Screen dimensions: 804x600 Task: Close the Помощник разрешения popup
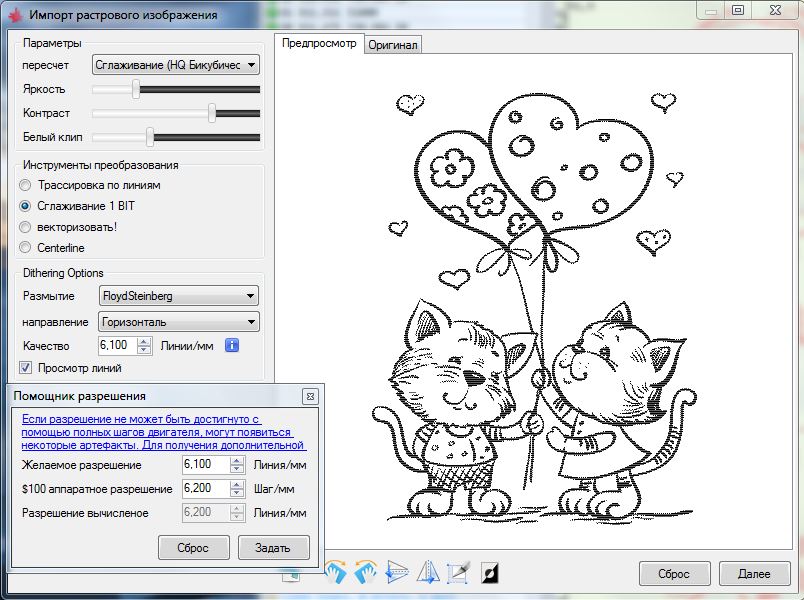click(x=310, y=396)
